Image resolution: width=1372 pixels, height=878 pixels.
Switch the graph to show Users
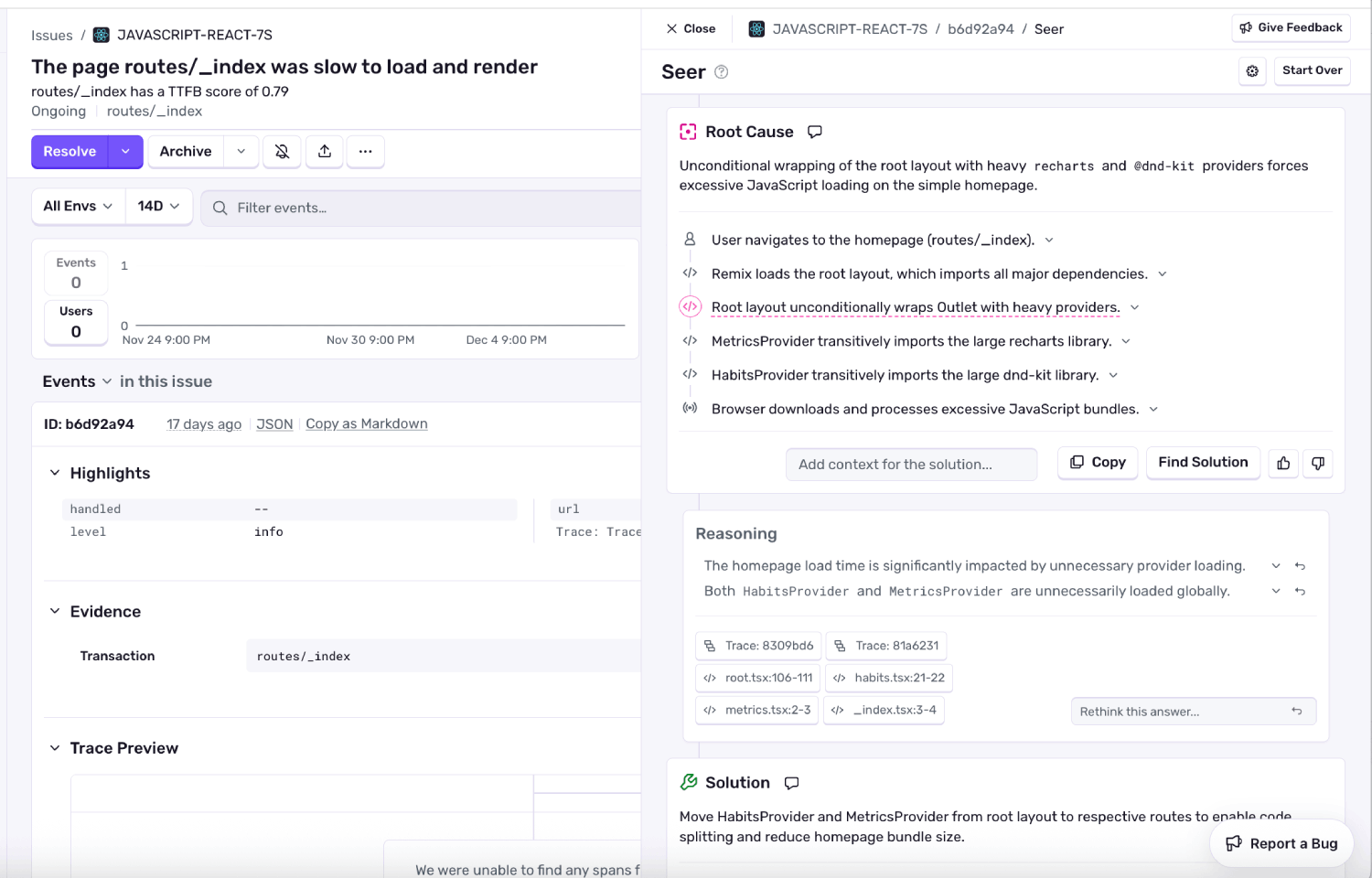(75, 322)
